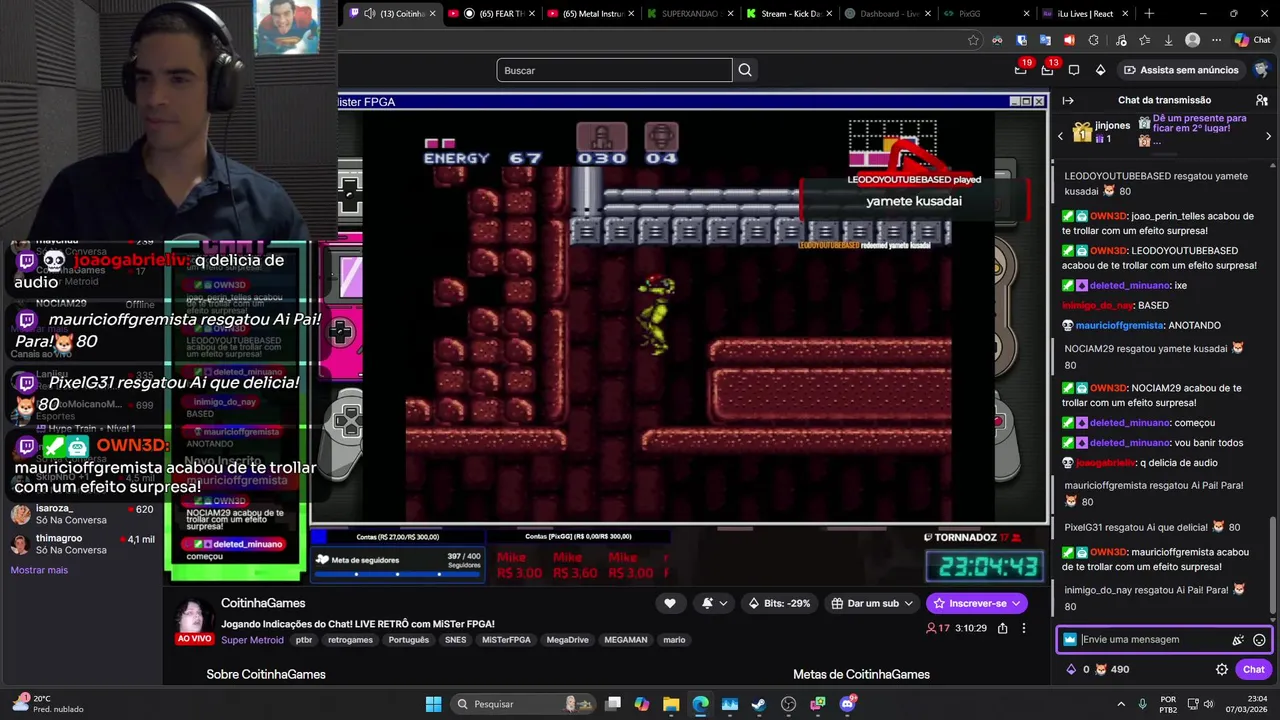
Task: Open the CoitinhaGames channel name link
Action: point(263,603)
